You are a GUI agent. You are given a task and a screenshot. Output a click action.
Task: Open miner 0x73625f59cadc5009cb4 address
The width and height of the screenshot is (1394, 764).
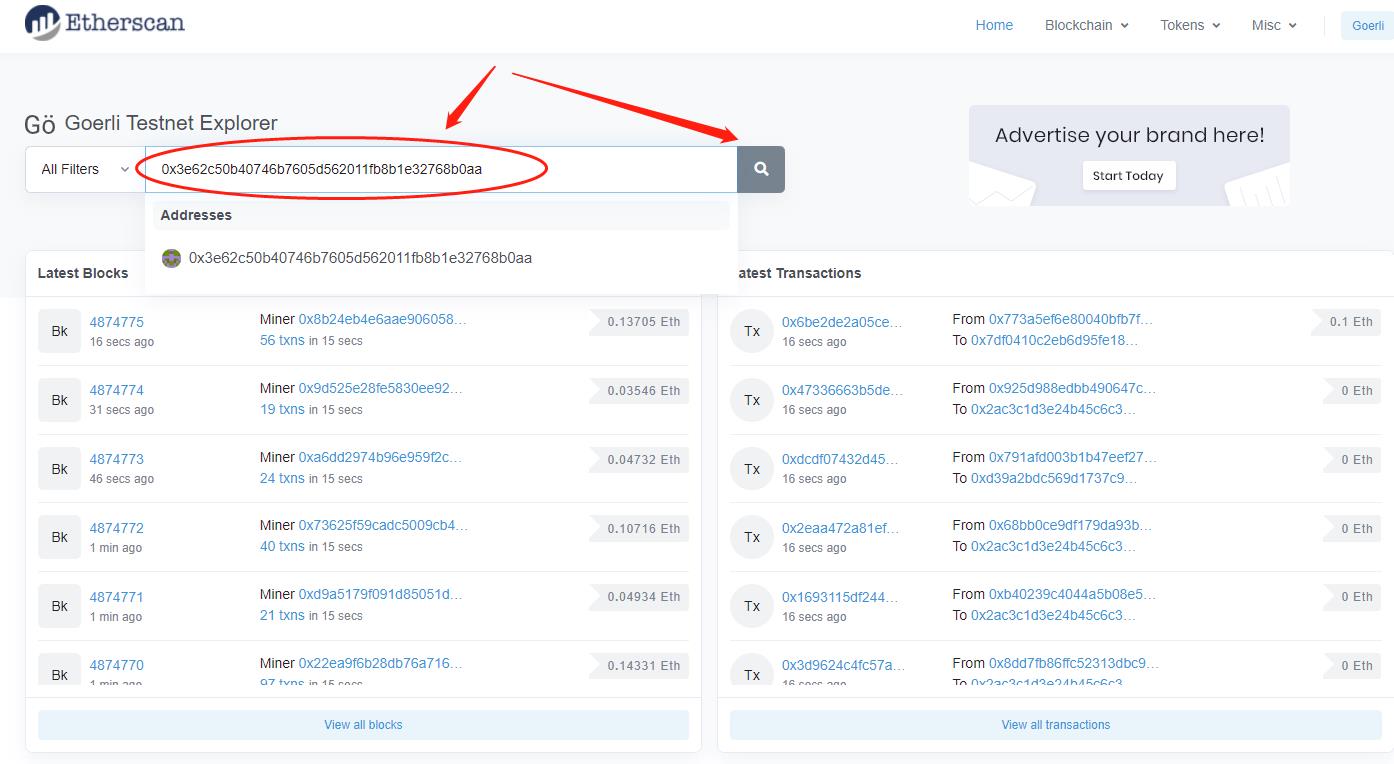point(383,525)
